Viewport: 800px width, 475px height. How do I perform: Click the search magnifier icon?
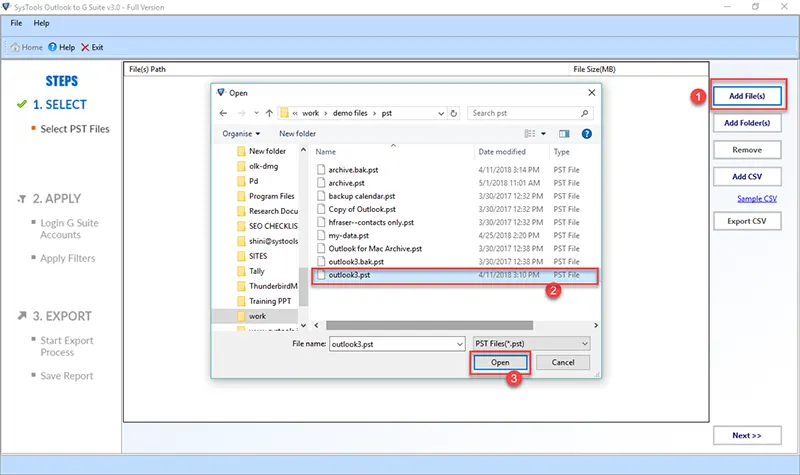585,113
